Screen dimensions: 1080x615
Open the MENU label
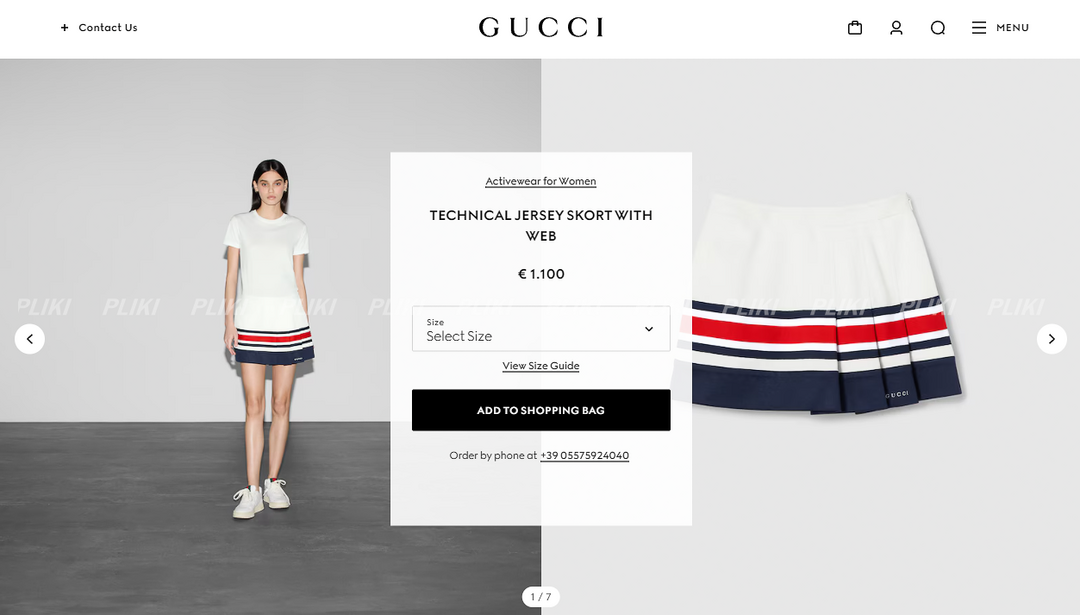pyautogui.click(x=1012, y=28)
